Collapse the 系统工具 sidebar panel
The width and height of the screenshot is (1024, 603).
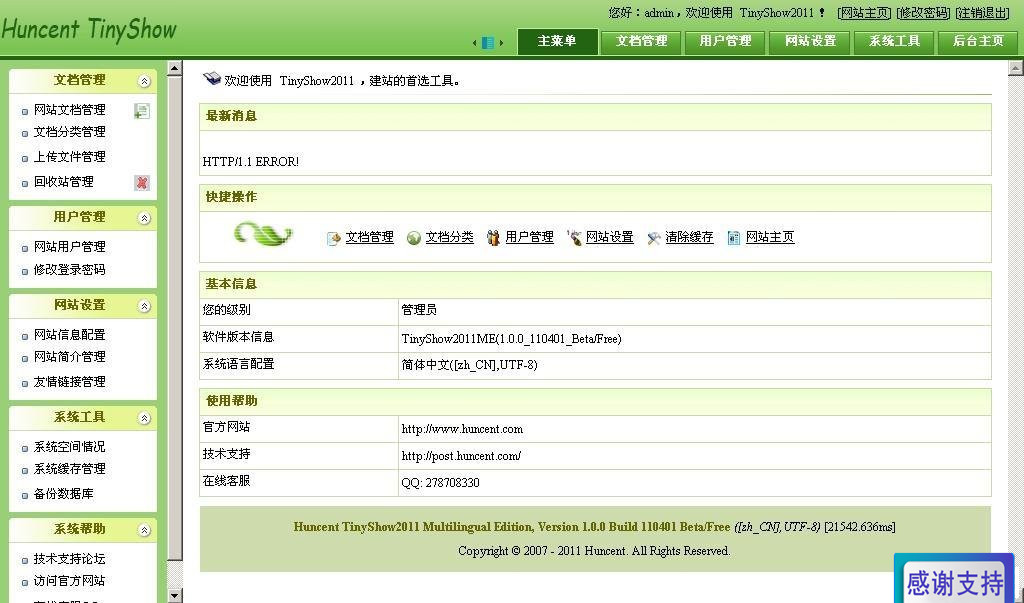[x=144, y=418]
